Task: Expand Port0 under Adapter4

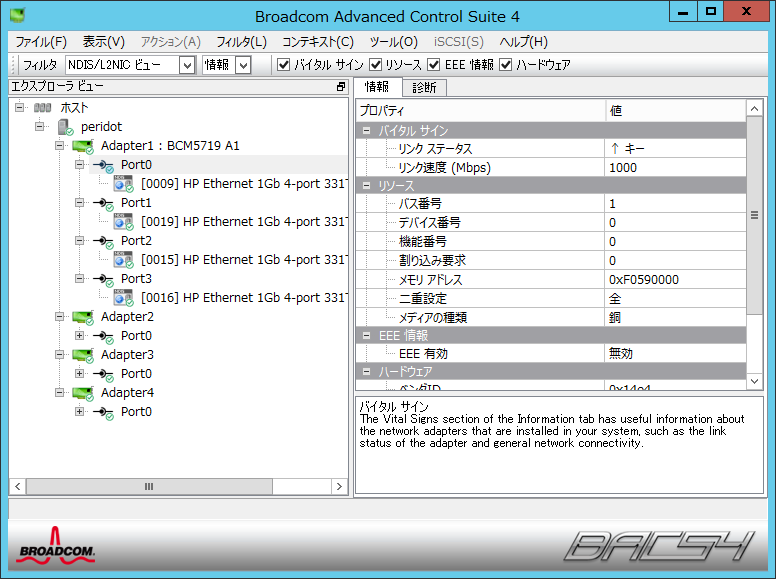Action: click(79, 412)
